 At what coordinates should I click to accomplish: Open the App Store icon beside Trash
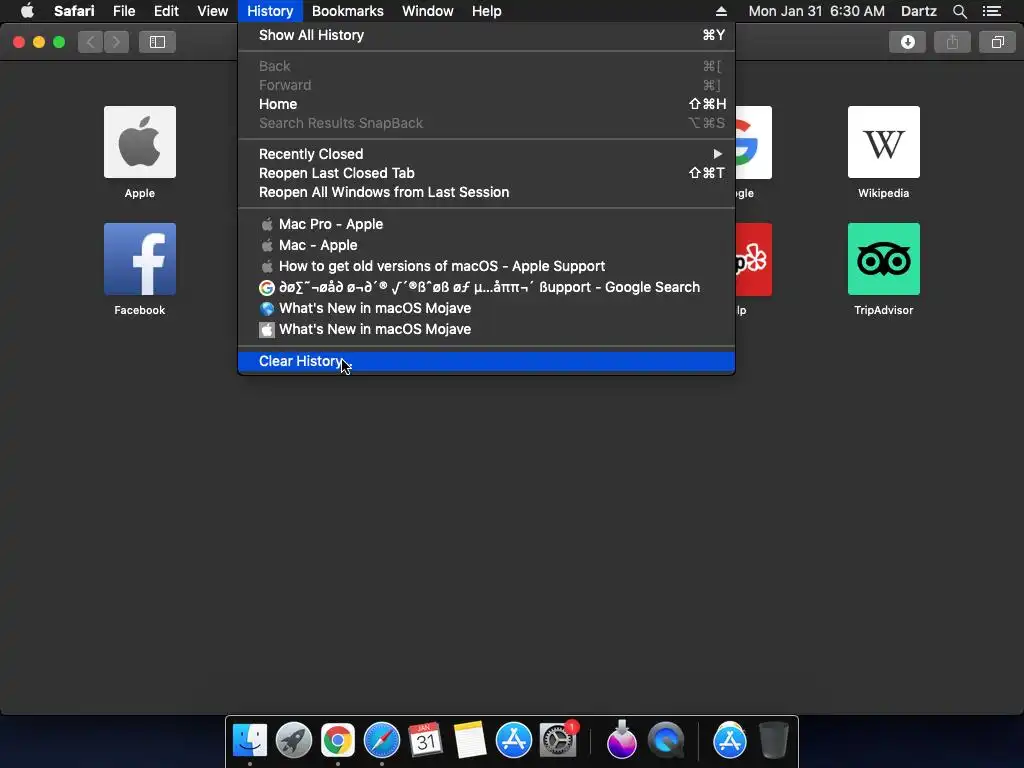[729, 740]
